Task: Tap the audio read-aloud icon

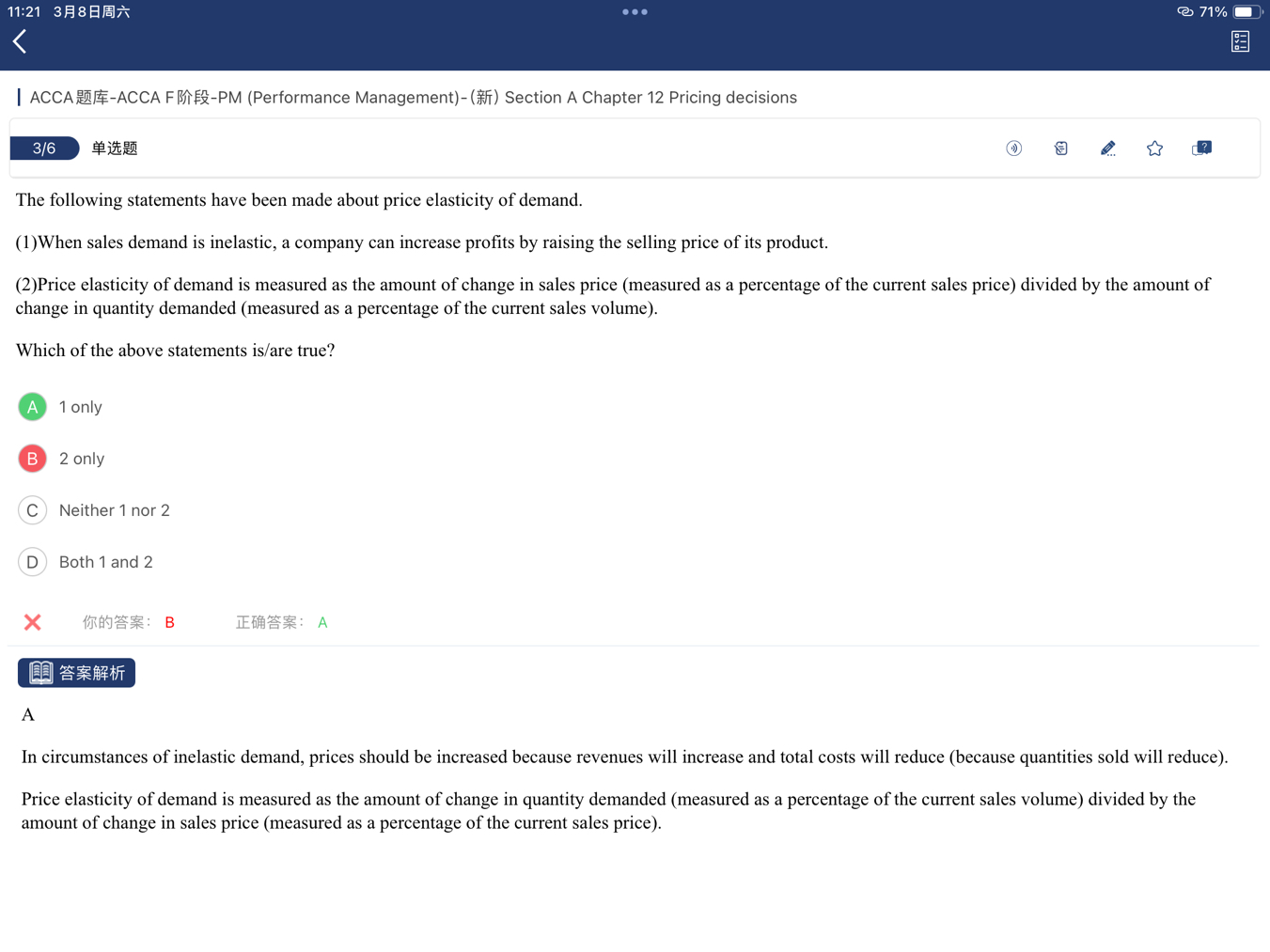Action: [1013, 148]
